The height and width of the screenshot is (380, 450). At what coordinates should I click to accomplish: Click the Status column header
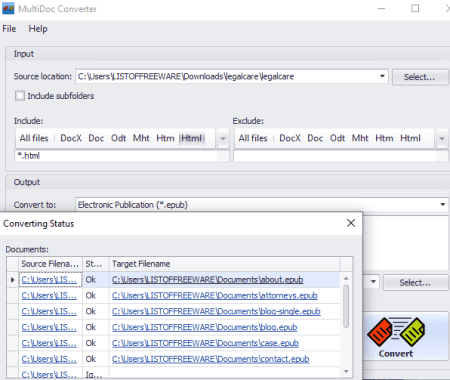[96, 264]
